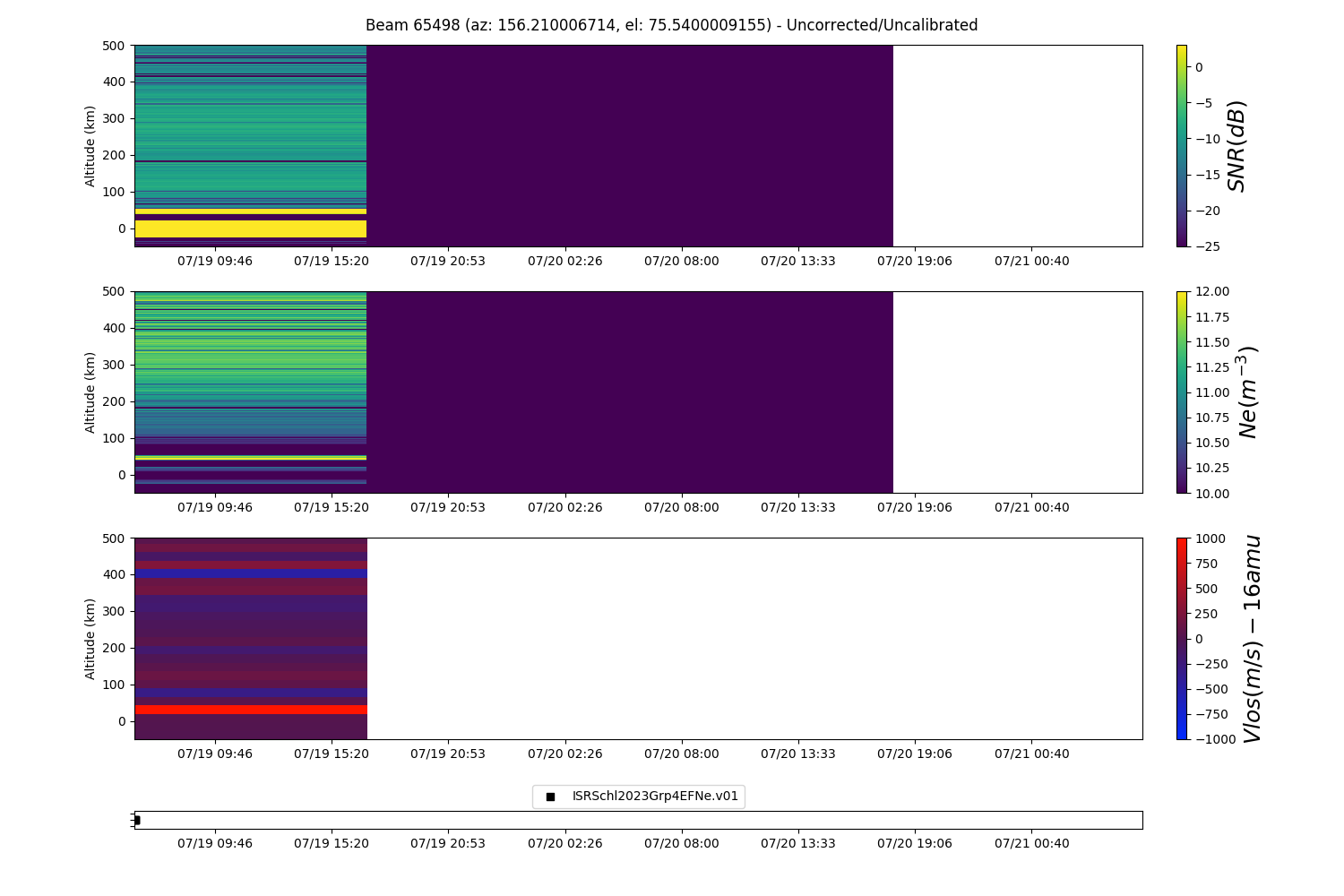Viewport: 1344px width, 896px height.
Task: Click the yellow-green line in the Ne plot
Action: [x=251, y=457]
